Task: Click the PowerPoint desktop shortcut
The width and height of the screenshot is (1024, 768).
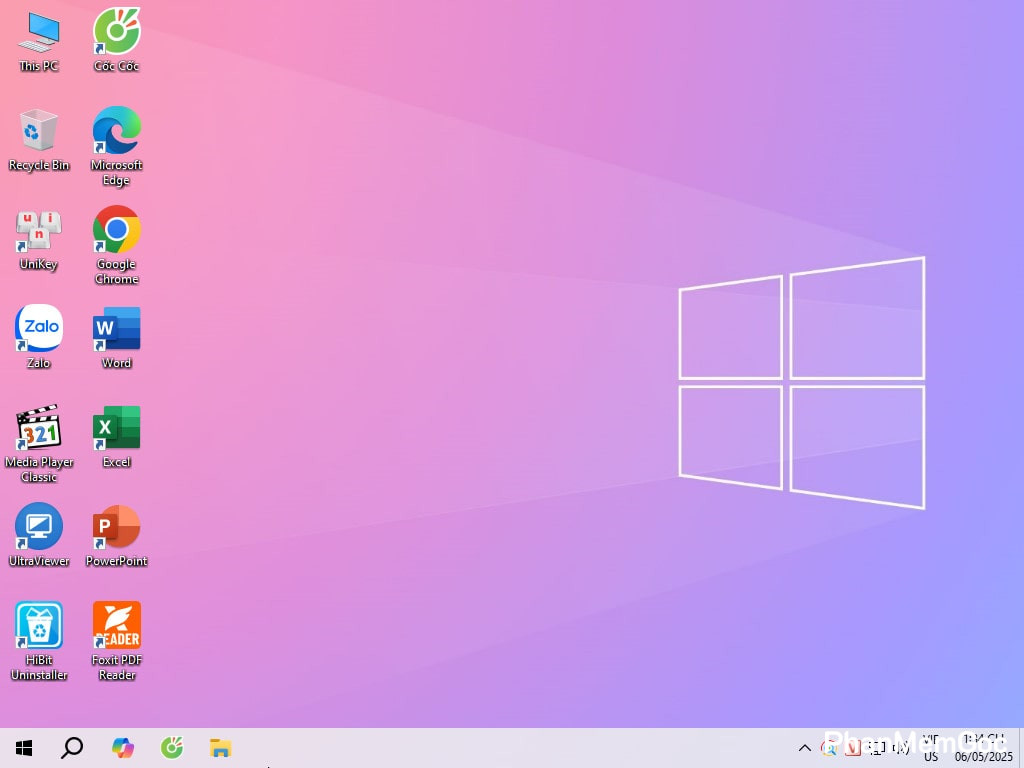Action: [x=116, y=527]
